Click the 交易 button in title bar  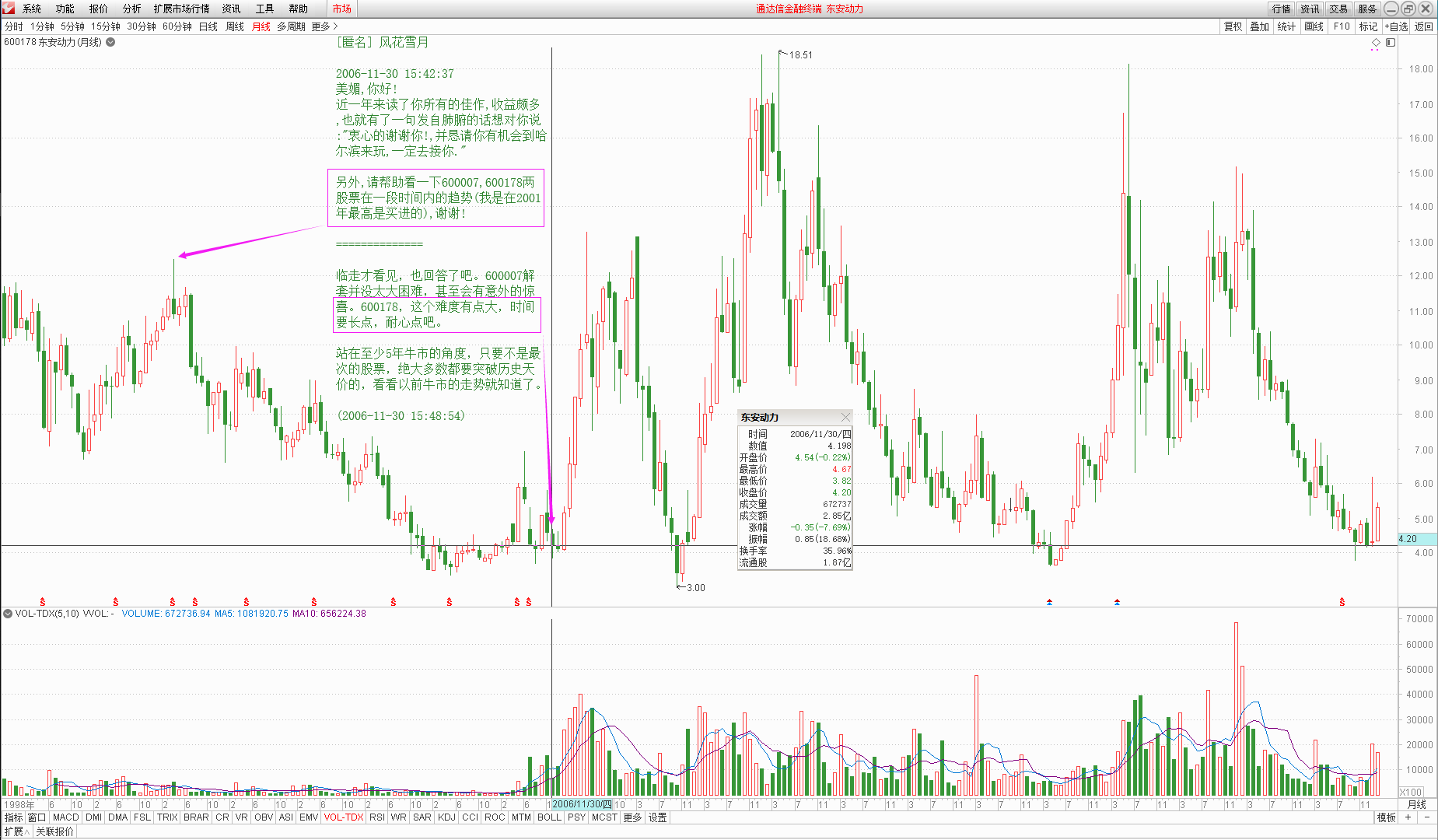(x=1338, y=9)
